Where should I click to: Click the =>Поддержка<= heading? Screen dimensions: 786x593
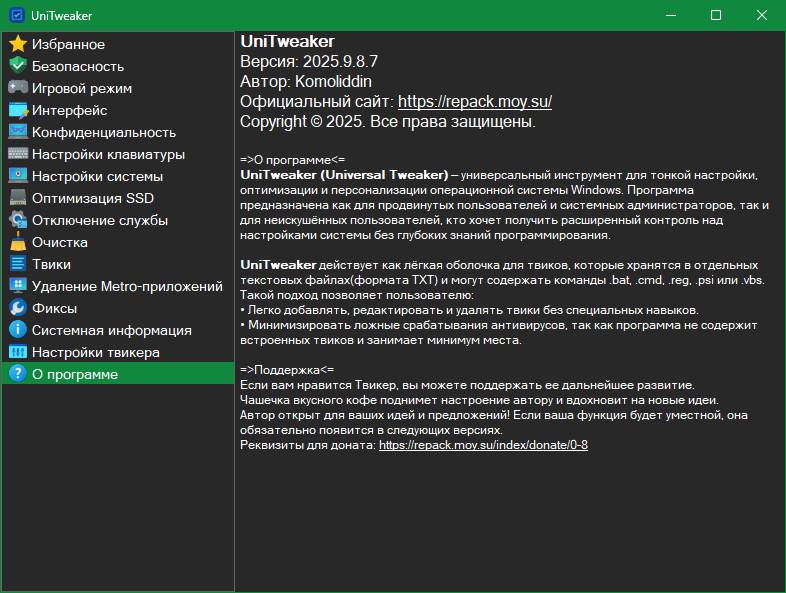point(287,370)
